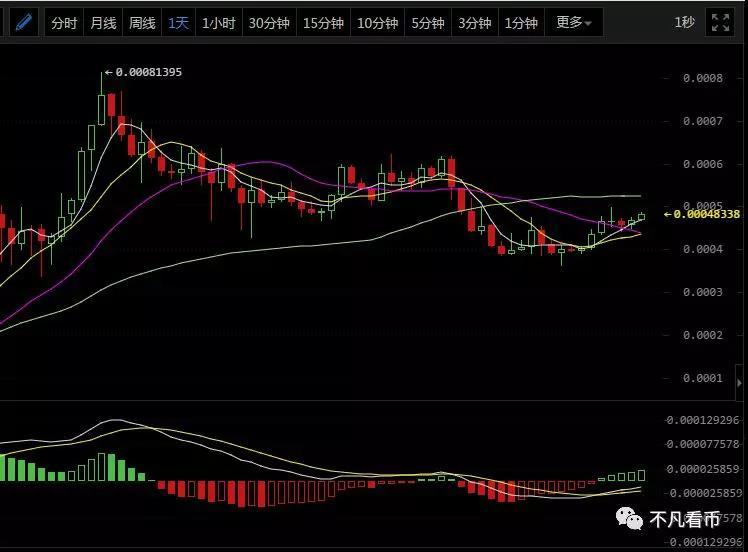Switch to 分时 time-sharing view
748x552 pixels.
click(64, 22)
